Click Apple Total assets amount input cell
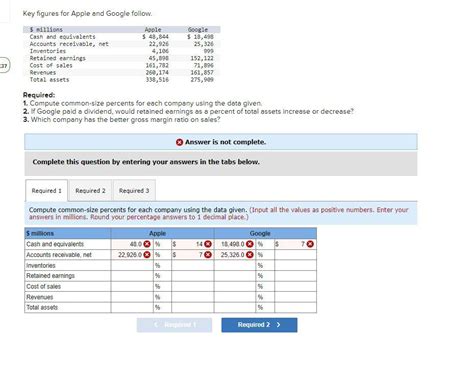 point(132,307)
